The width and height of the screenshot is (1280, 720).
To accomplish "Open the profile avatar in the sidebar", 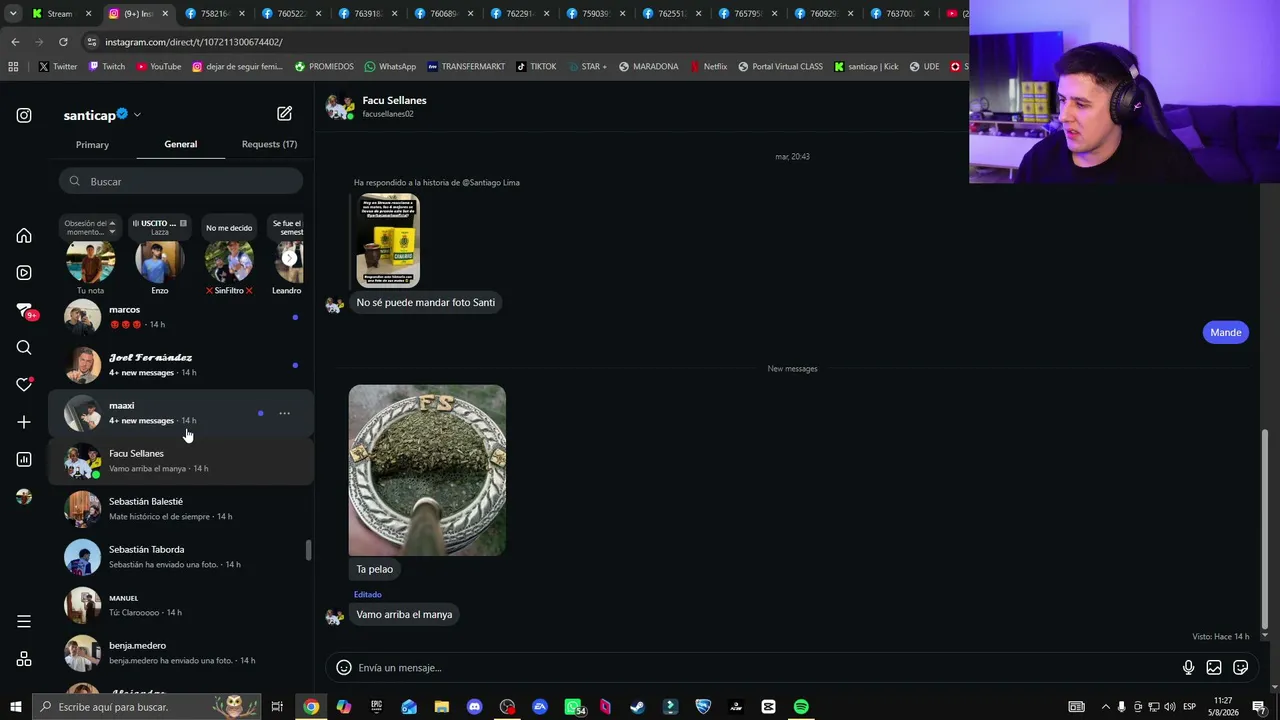I will pos(24,497).
